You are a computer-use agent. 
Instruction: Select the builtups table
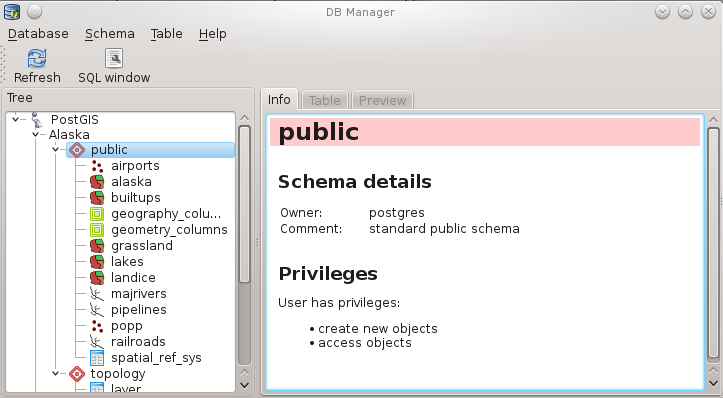136,198
